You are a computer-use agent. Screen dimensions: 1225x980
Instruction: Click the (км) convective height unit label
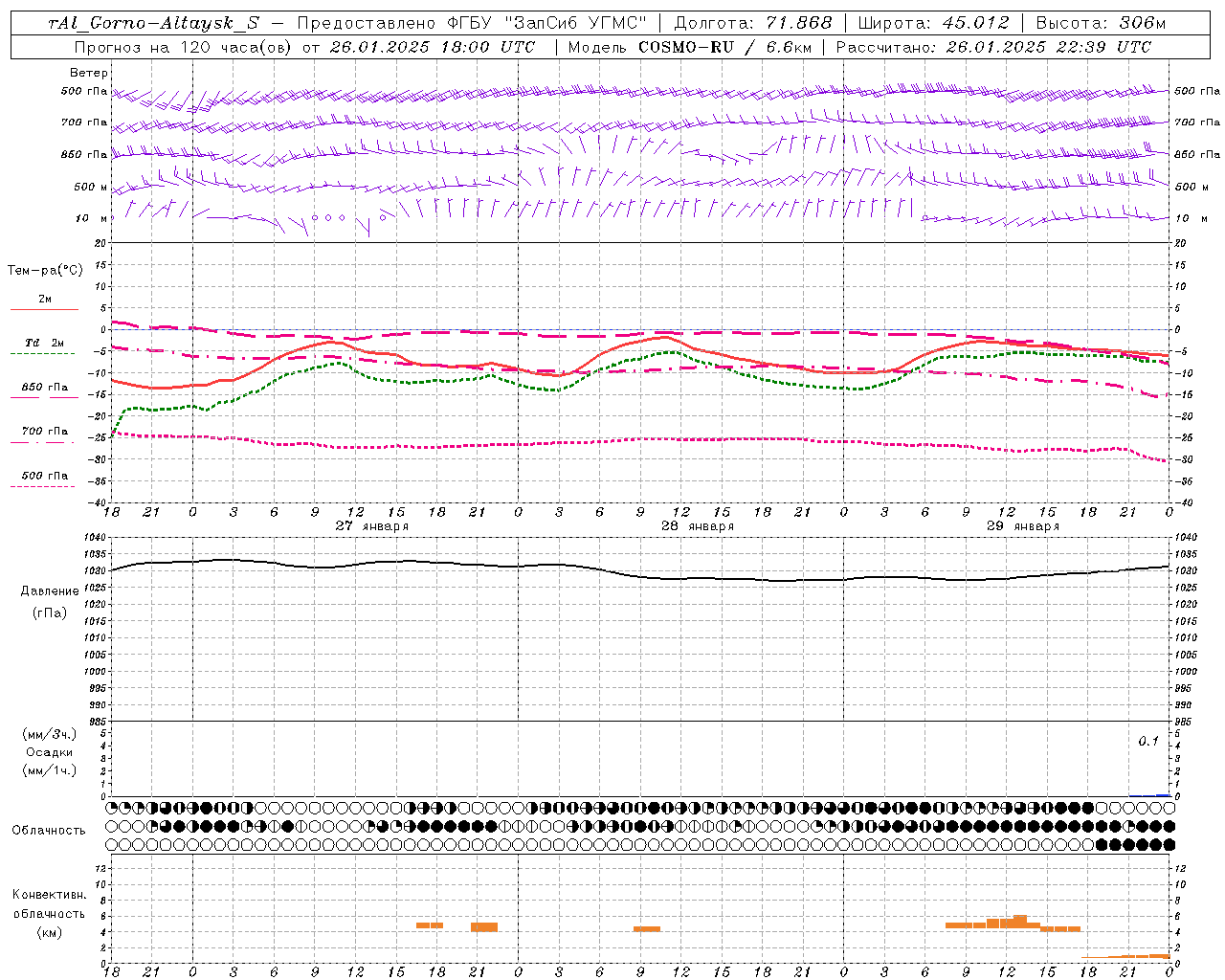[x=50, y=932]
